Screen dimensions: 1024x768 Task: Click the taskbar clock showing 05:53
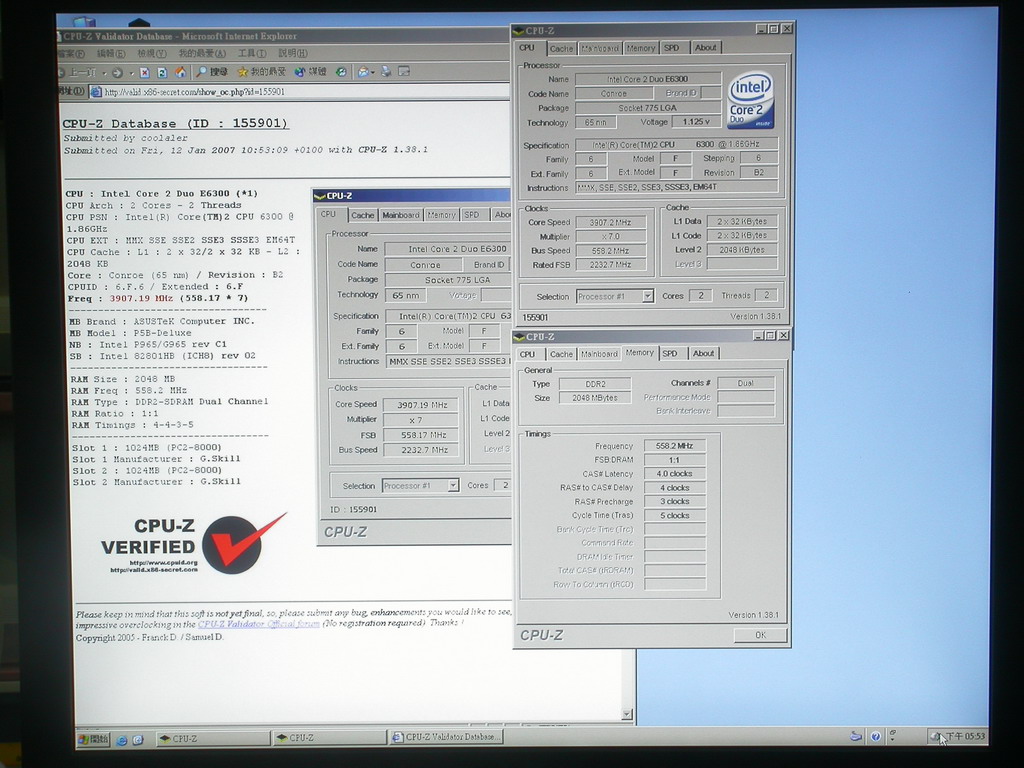[966, 737]
